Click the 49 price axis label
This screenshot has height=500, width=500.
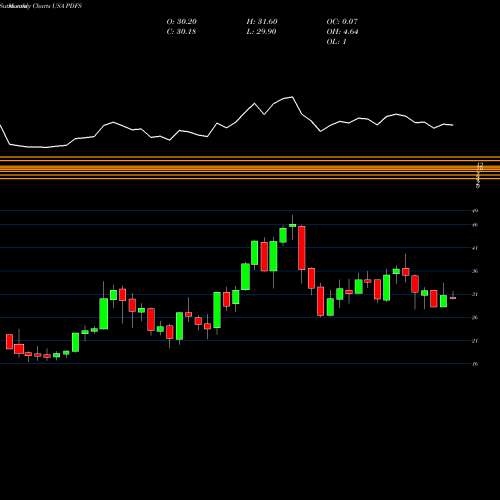coord(475,211)
